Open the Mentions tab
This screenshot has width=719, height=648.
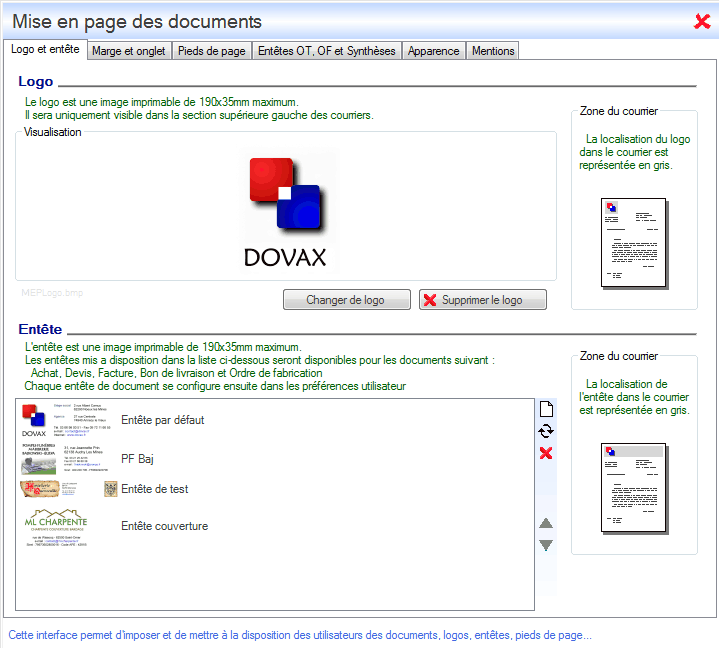[493, 51]
